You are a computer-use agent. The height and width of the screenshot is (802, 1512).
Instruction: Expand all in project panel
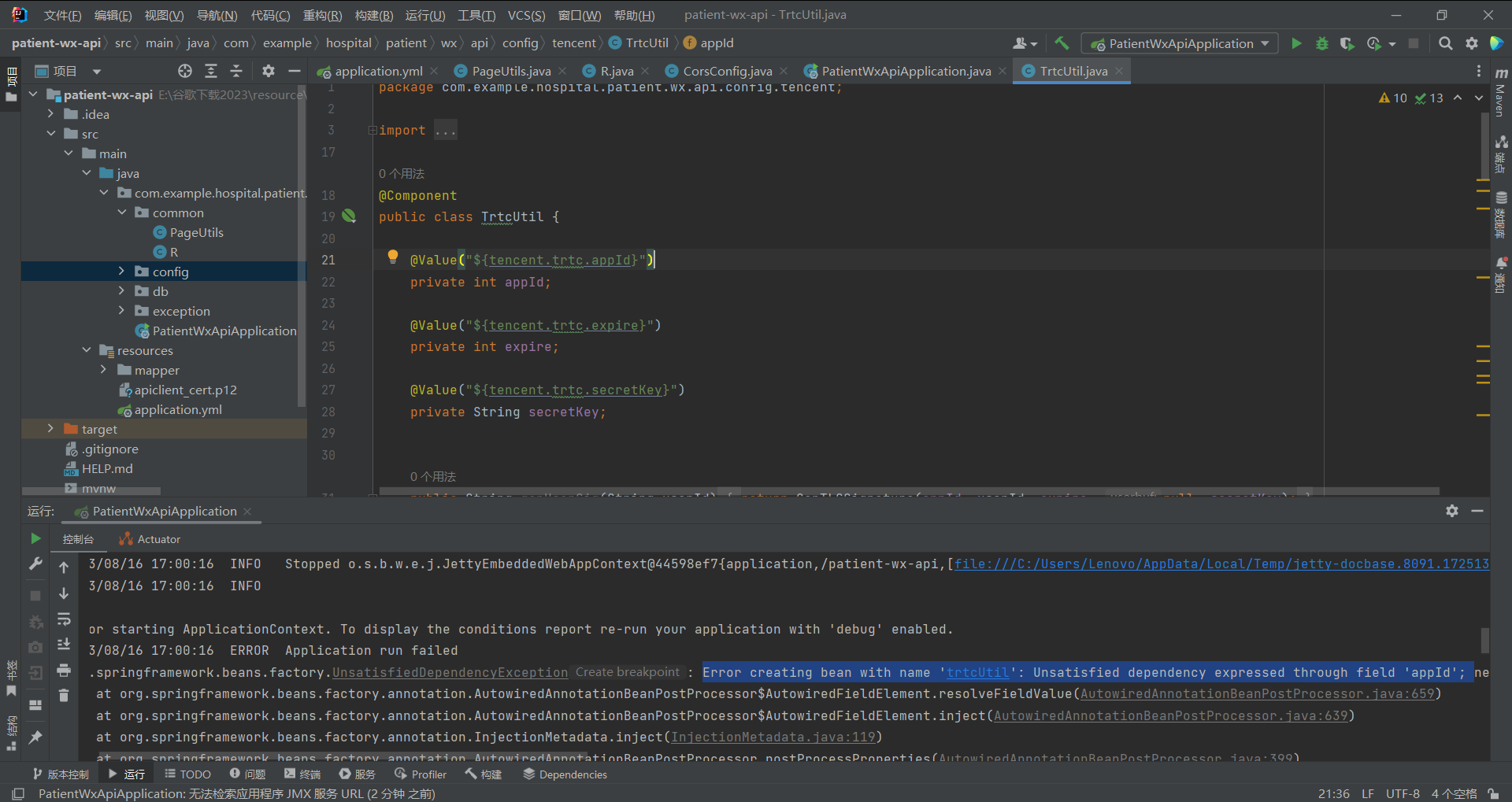click(211, 71)
